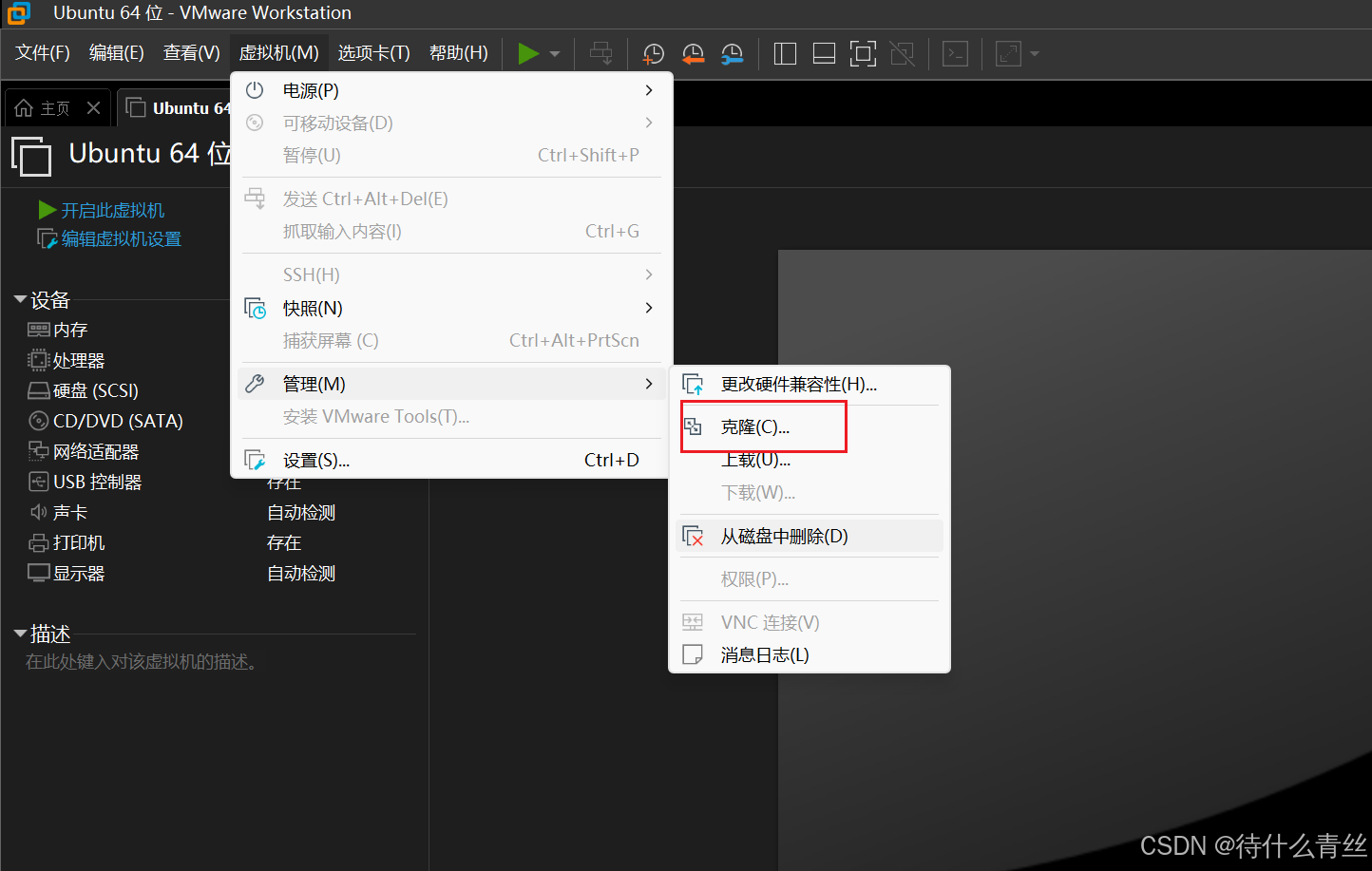The width and height of the screenshot is (1372, 871).
Task: Click the 自动检测 value in the 声卡 row
Action: [x=301, y=513]
